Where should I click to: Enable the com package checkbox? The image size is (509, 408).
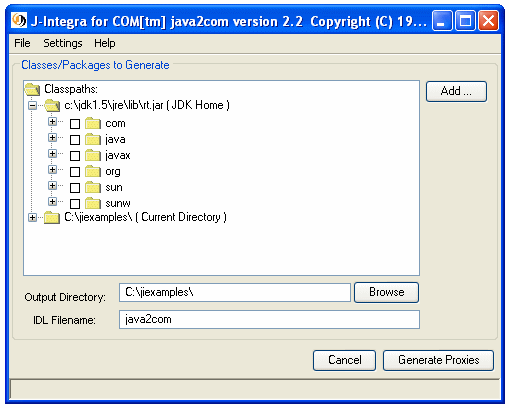point(75,124)
